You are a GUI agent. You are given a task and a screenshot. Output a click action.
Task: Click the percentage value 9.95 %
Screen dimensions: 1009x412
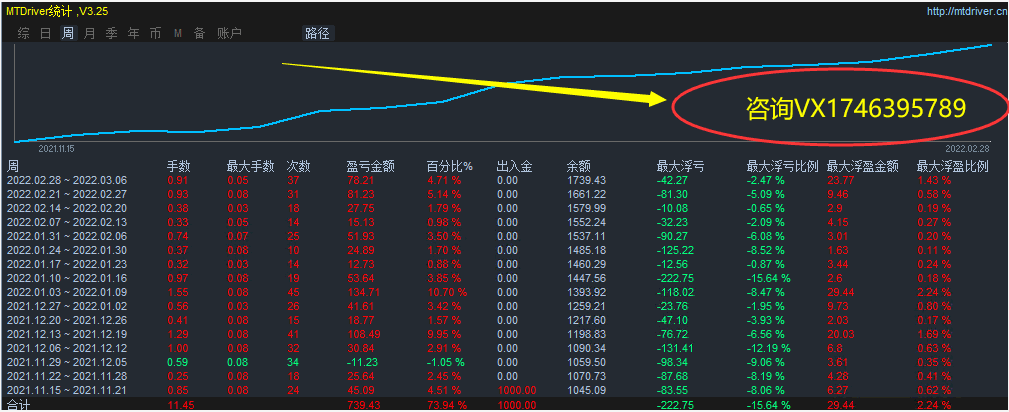tap(445, 334)
